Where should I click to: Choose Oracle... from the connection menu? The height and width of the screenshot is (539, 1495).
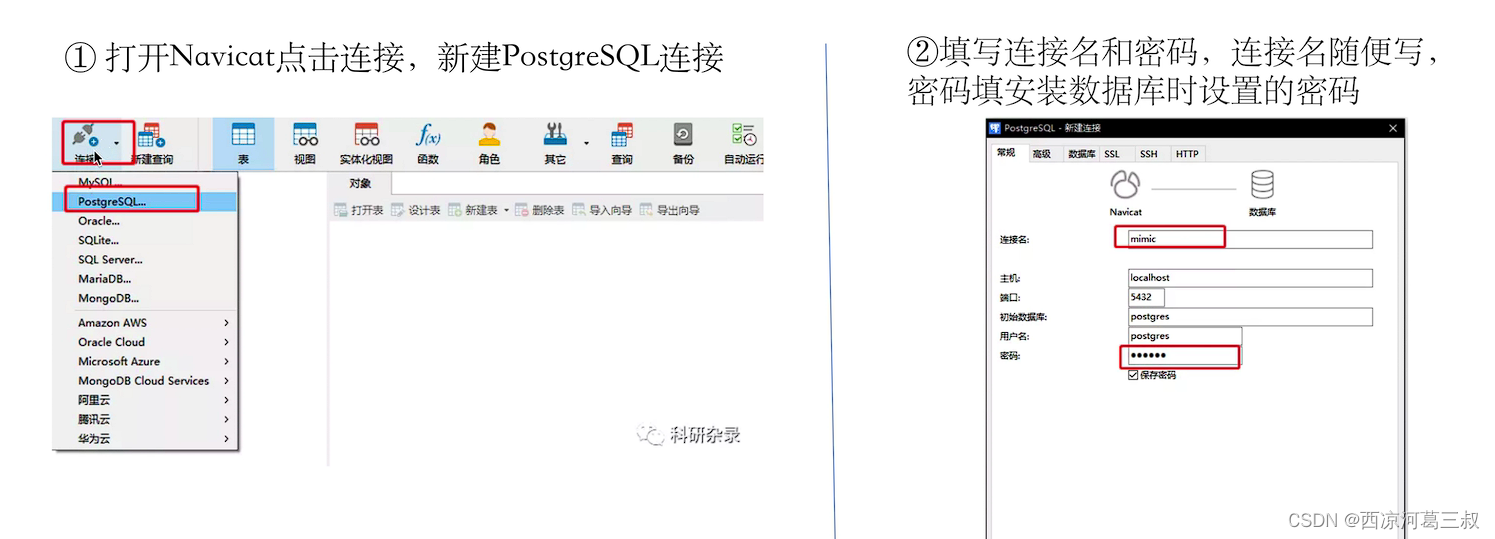coord(145,221)
